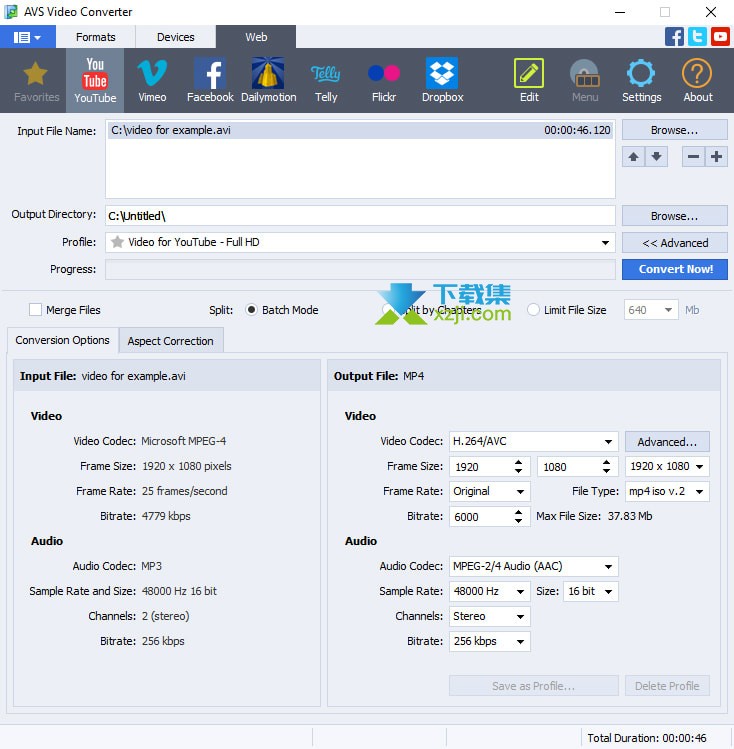Image resolution: width=734 pixels, height=749 pixels.
Task: Open the Twitter icon at top right
Action: click(x=697, y=37)
